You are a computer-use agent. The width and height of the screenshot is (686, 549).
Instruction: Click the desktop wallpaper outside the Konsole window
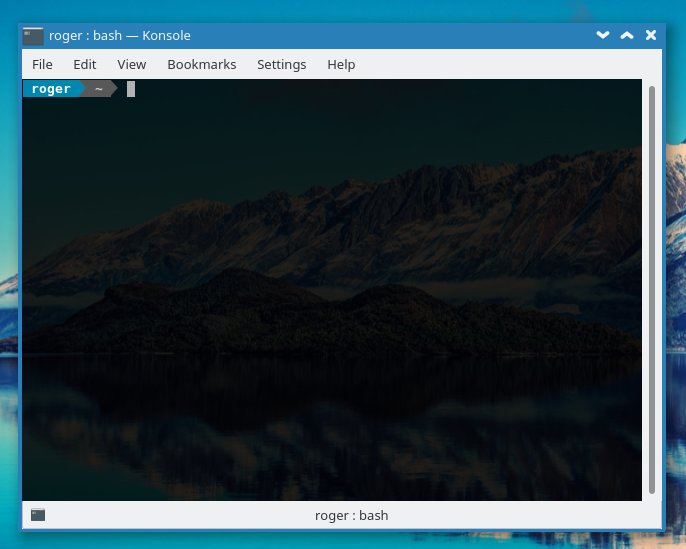pos(674,300)
